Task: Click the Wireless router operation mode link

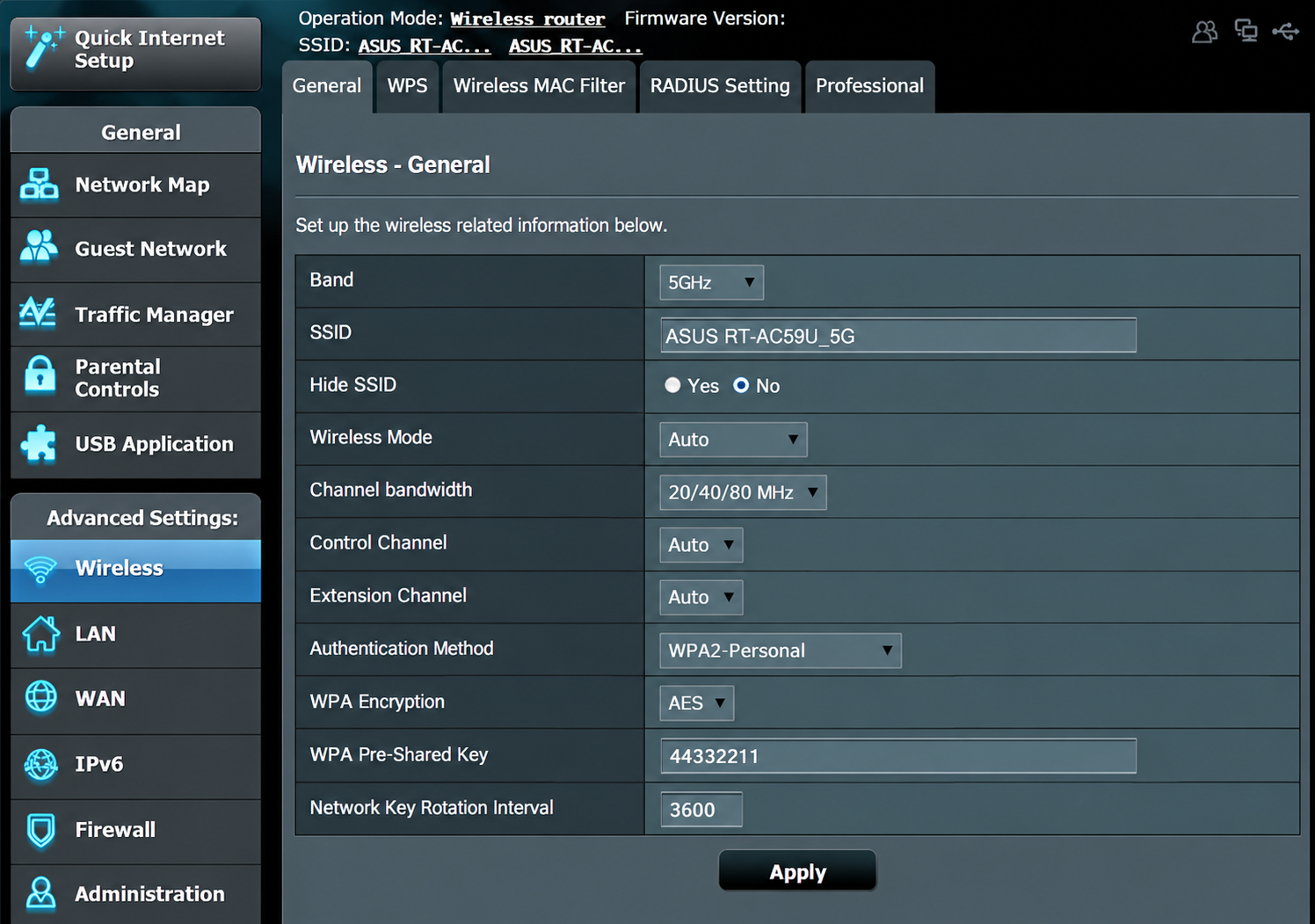Action: click(527, 19)
